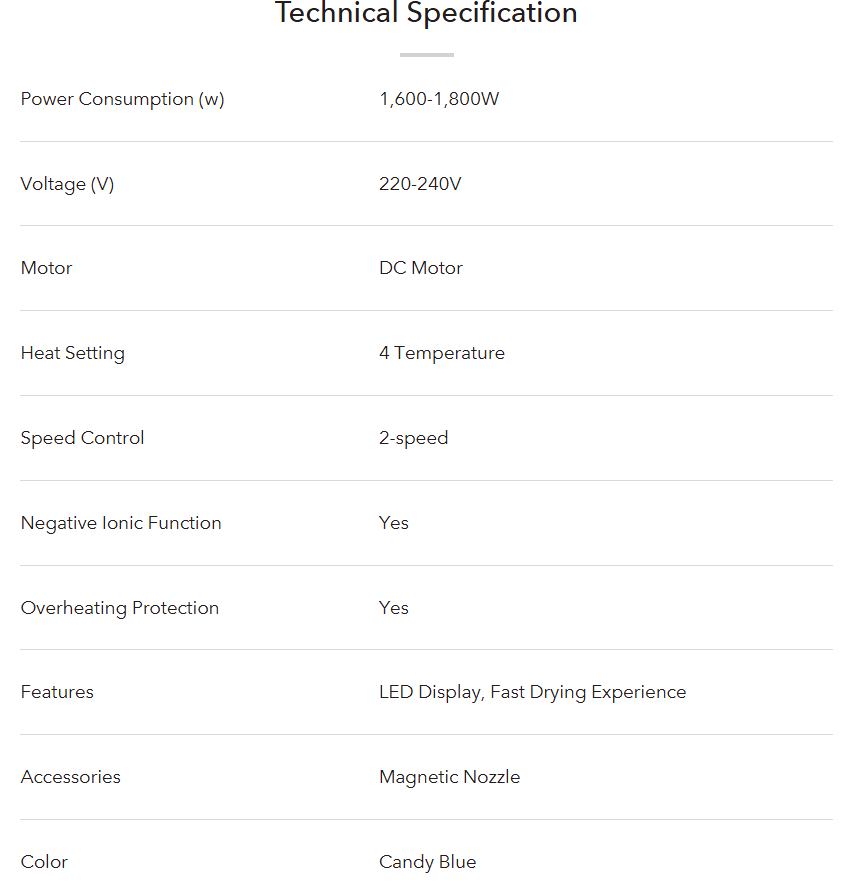Select the 220-240V value
The width and height of the screenshot is (846, 883).
click(420, 184)
